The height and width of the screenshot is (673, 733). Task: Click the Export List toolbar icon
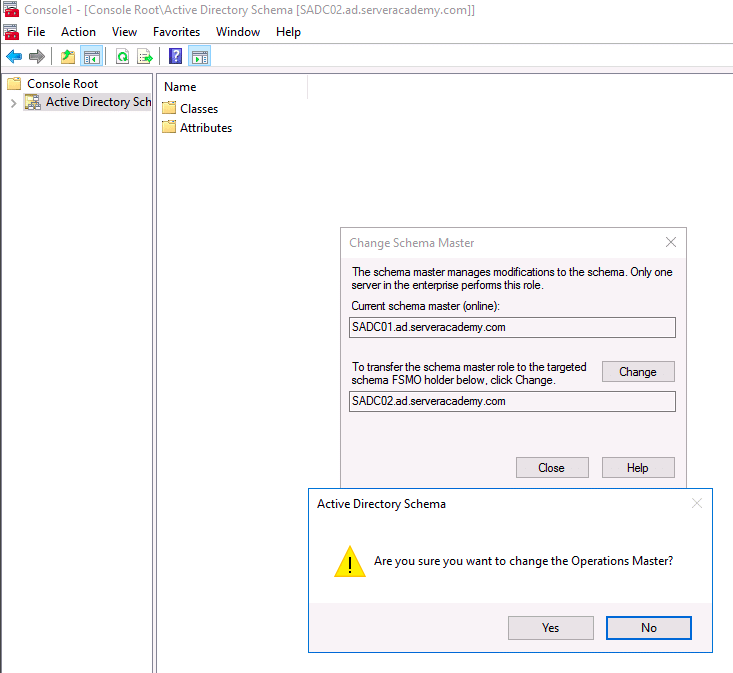click(x=144, y=56)
